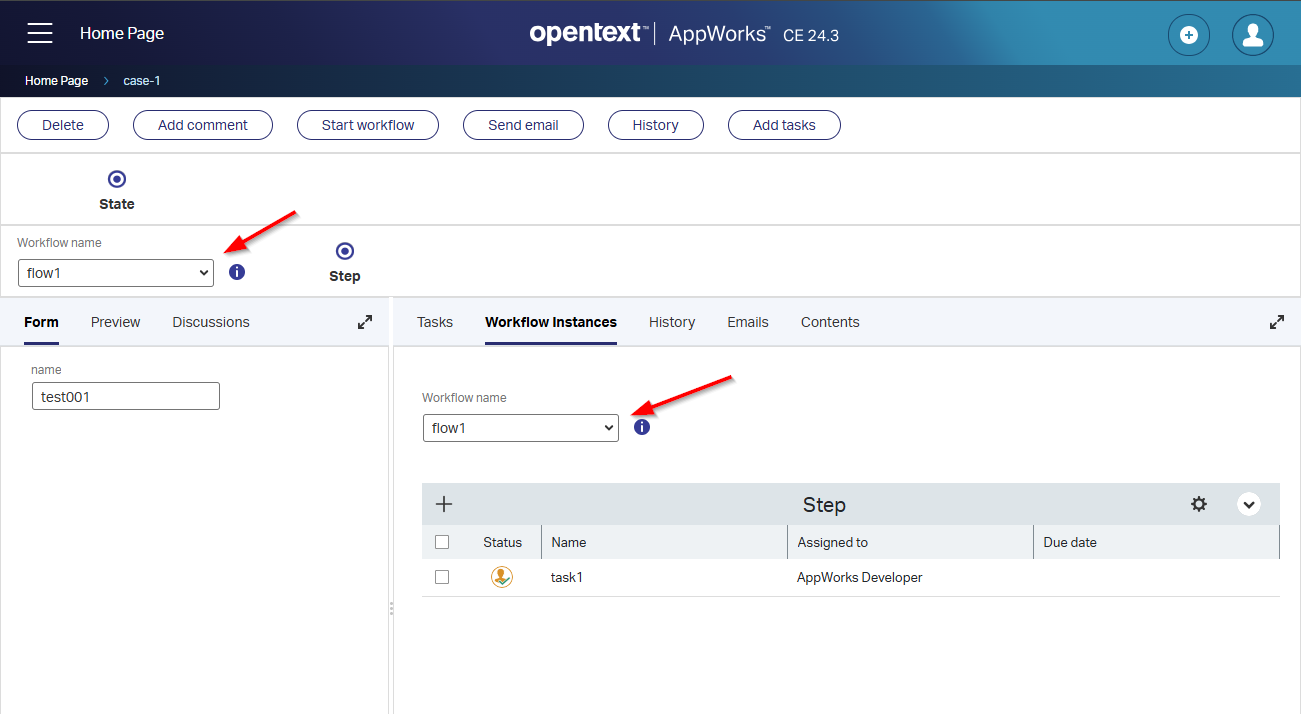Select the State radio button
Image resolution: width=1301 pixels, height=714 pixels.
coord(117,179)
